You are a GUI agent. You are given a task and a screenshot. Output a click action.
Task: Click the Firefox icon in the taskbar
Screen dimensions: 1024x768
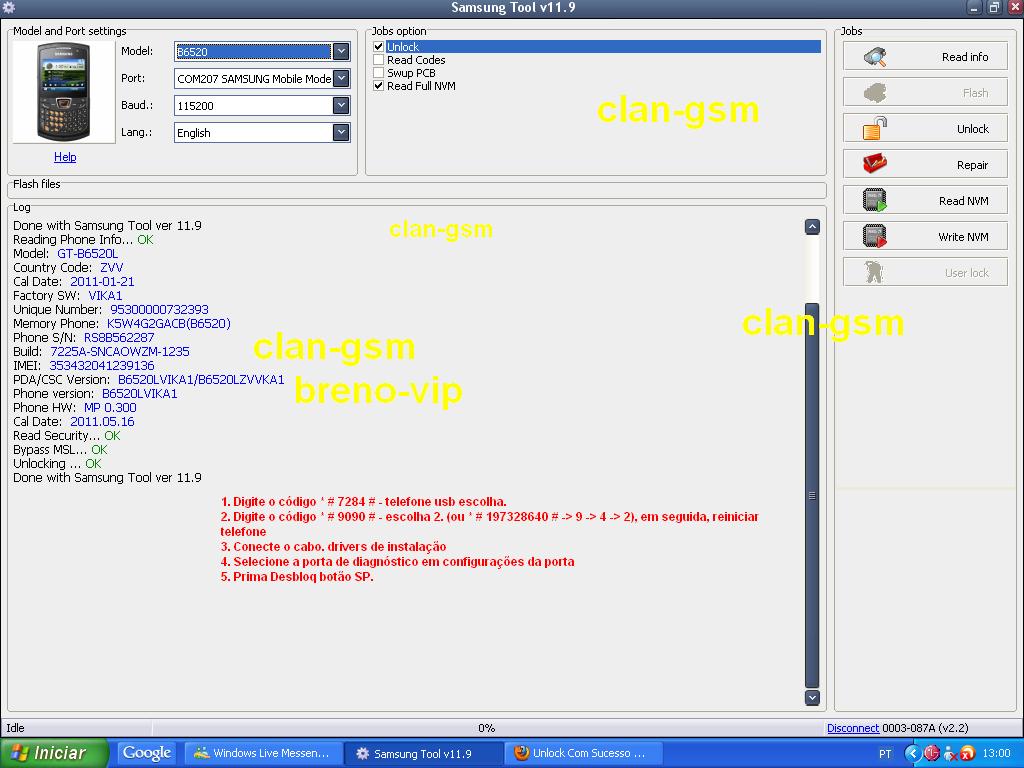(x=521, y=753)
